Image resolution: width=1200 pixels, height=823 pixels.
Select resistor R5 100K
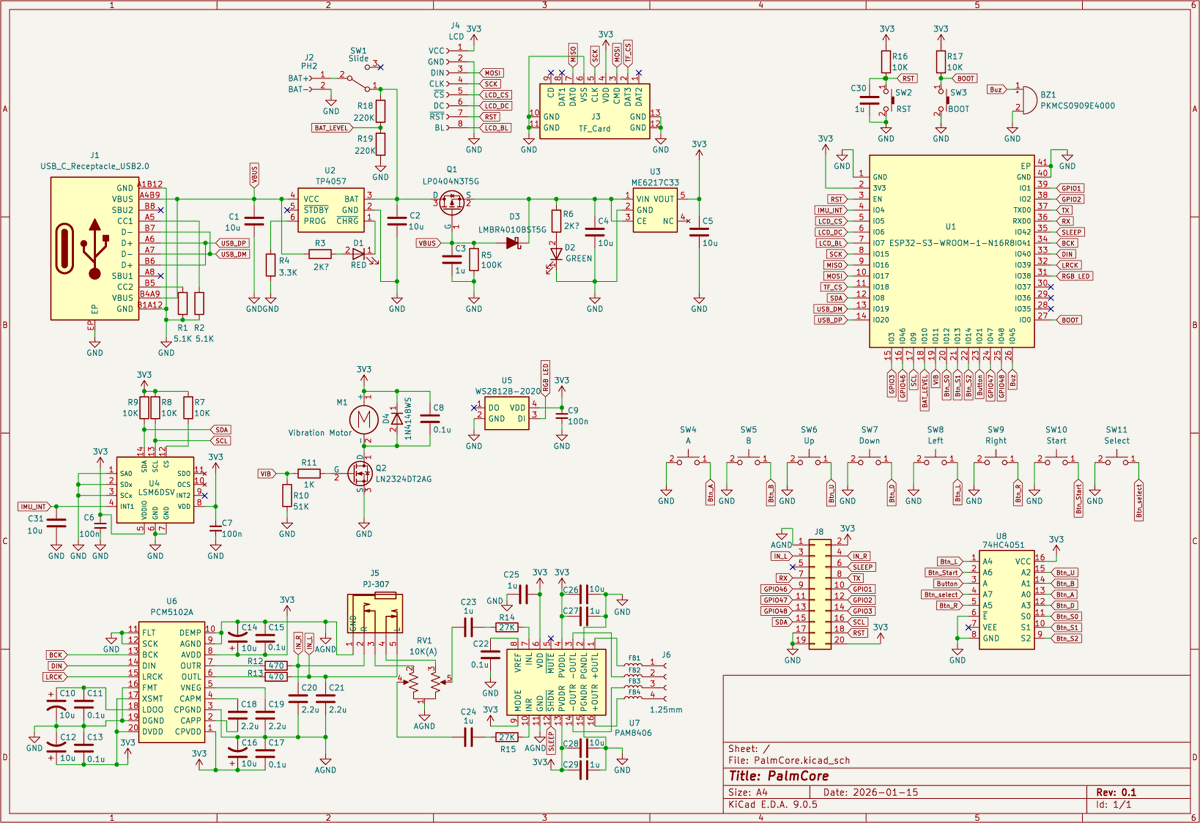click(x=474, y=260)
